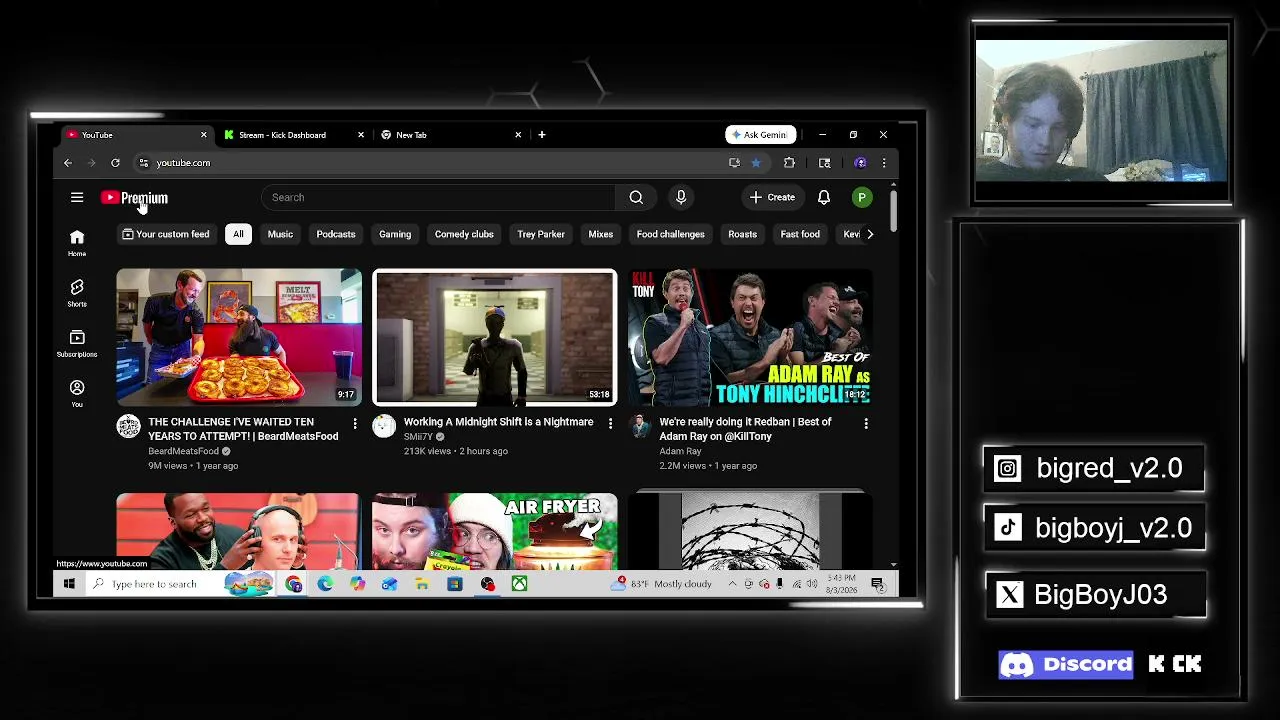Open Chrome from the taskbar
Viewport: 1280px width, 720px height.
293,584
